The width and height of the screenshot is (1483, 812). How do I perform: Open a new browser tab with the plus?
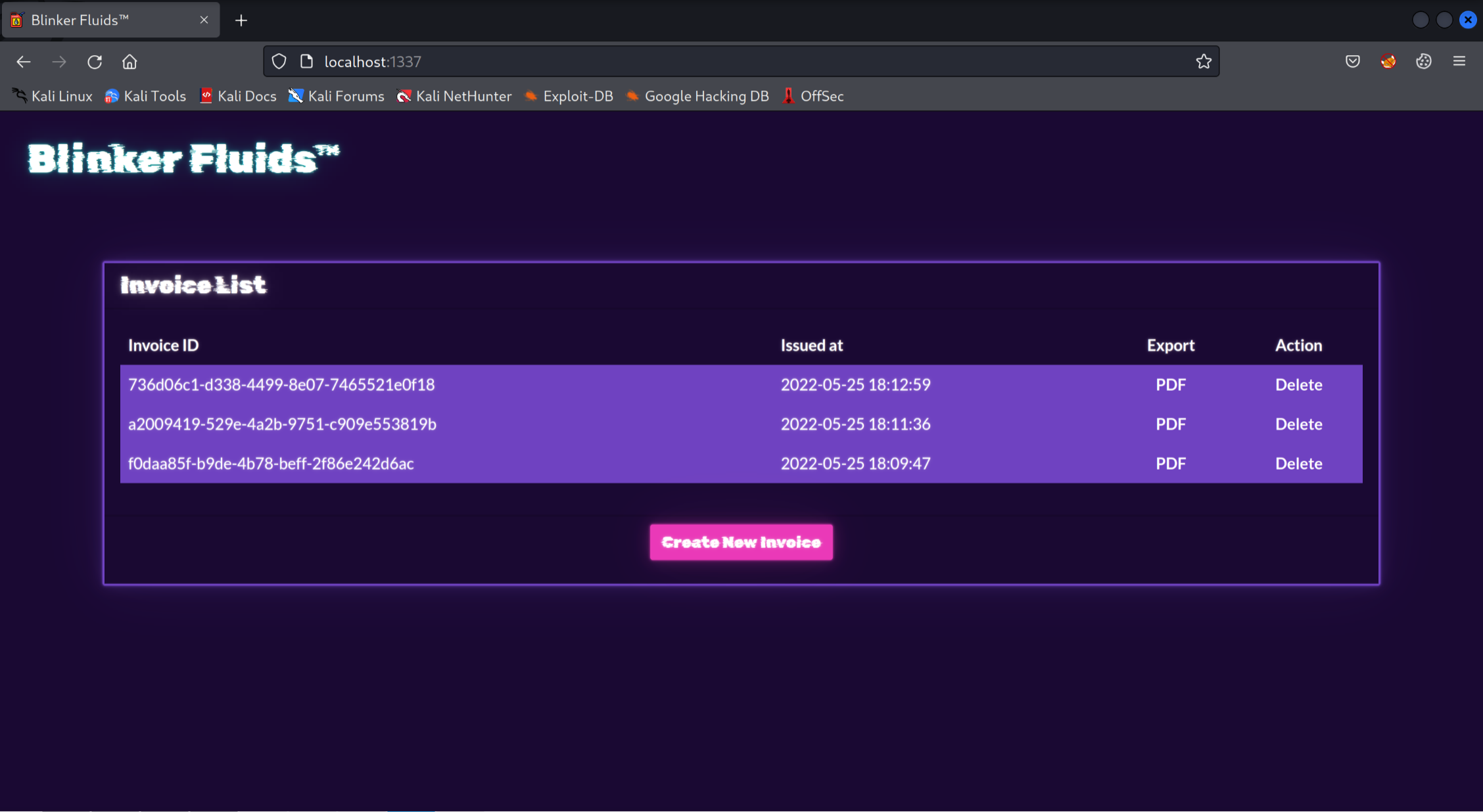point(241,20)
